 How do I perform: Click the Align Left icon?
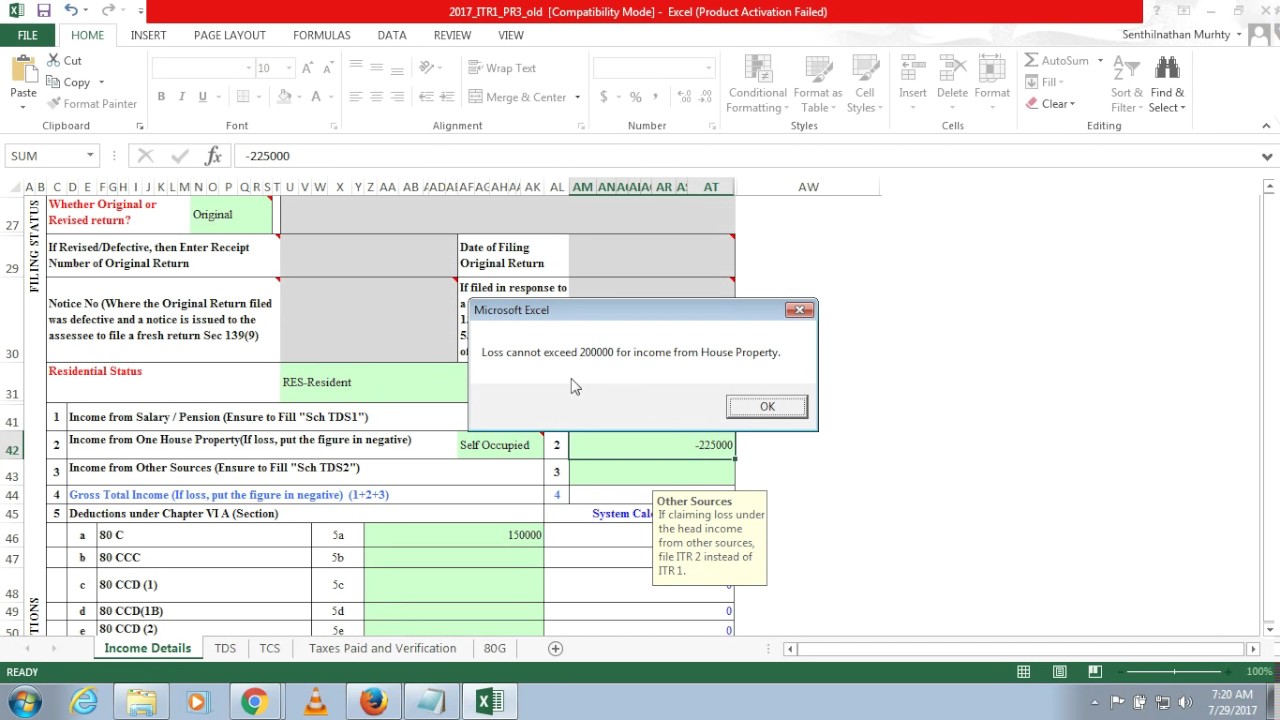point(355,97)
